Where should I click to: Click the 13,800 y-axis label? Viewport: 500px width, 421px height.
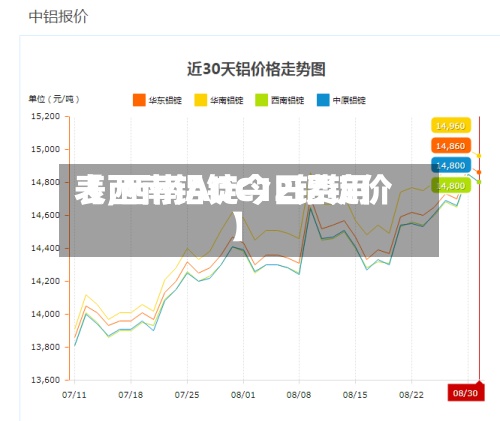[46, 347]
